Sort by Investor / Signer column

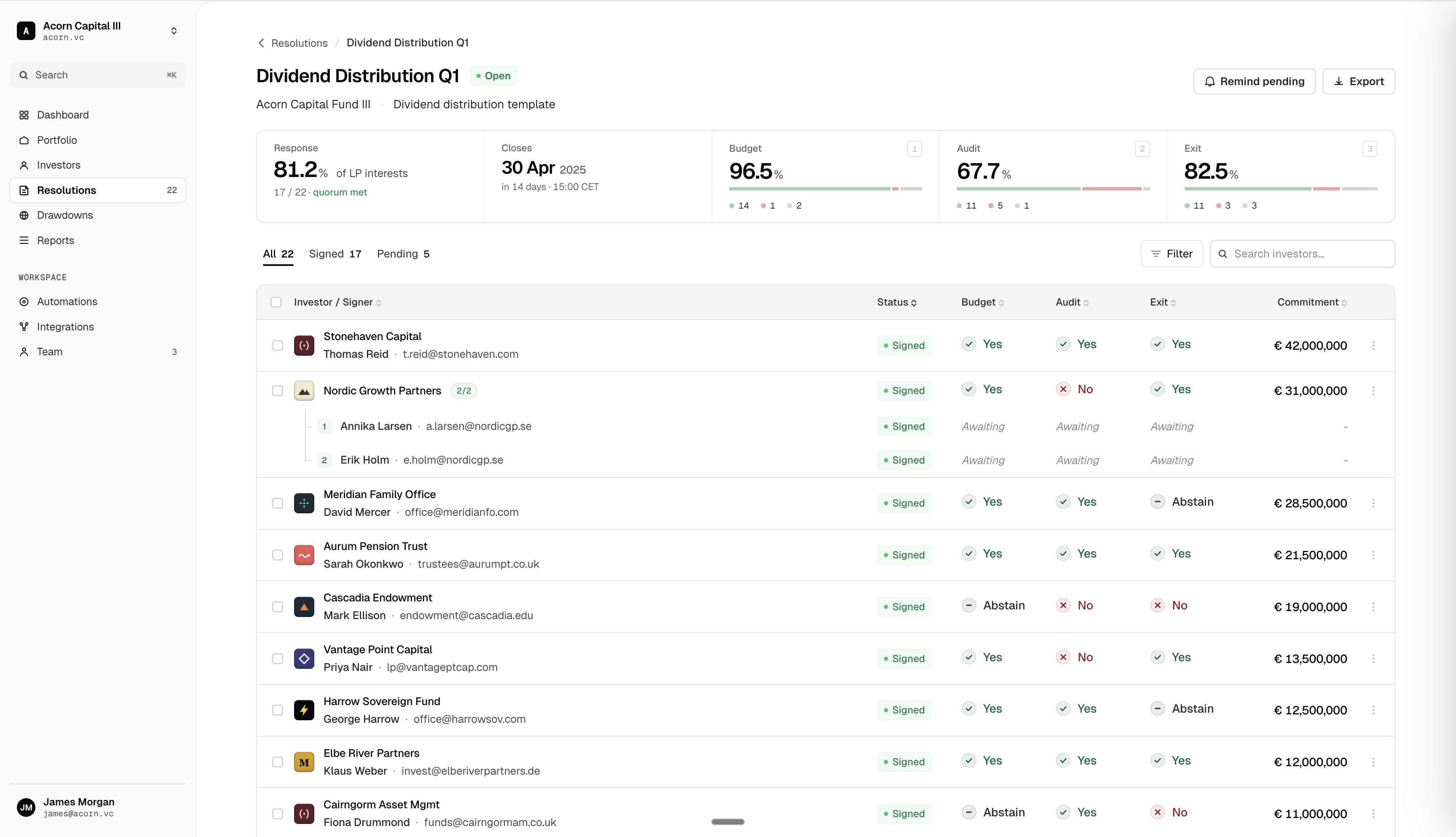pyautogui.click(x=338, y=302)
